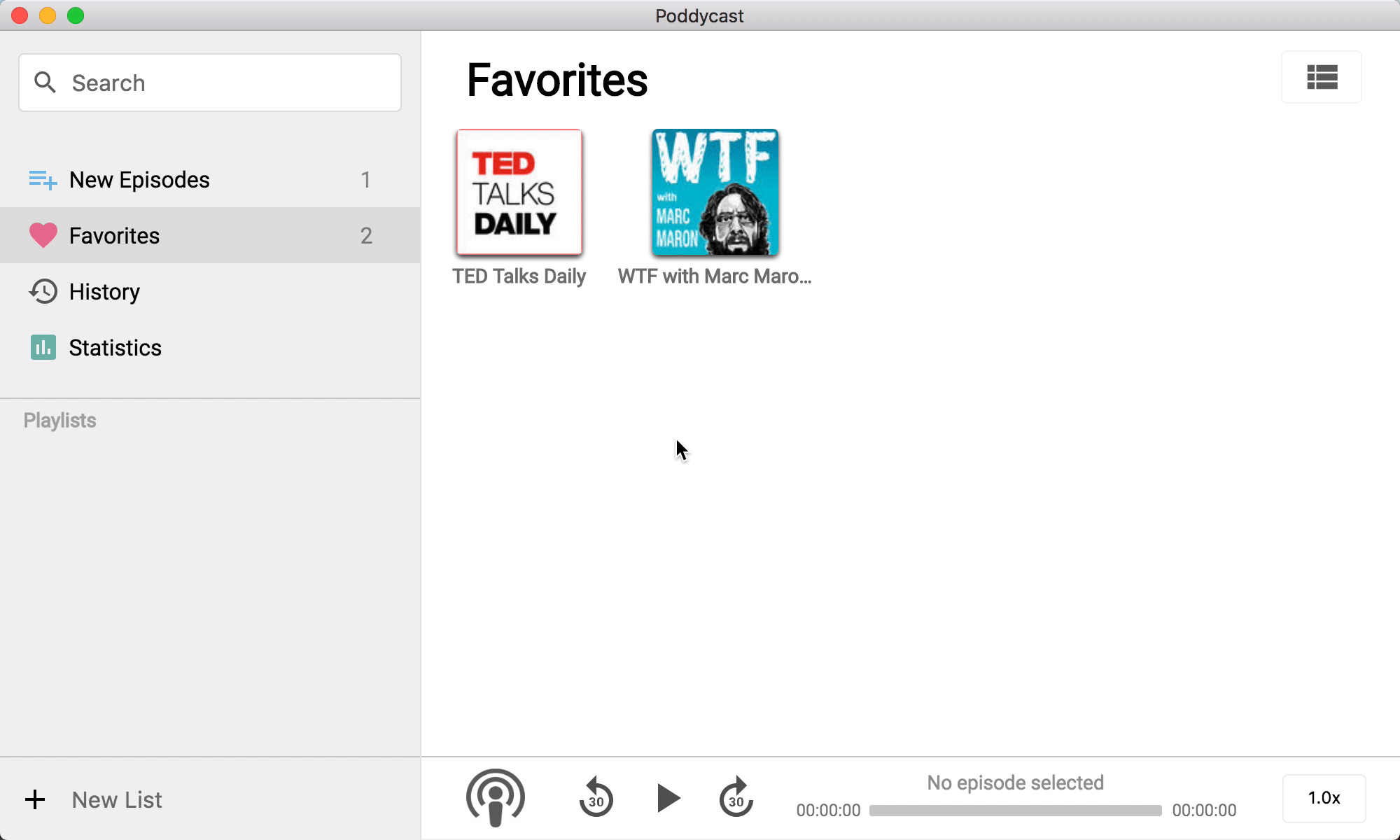Click the add New Episodes icon
This screenshot has width=1400, height=840.
41,179
